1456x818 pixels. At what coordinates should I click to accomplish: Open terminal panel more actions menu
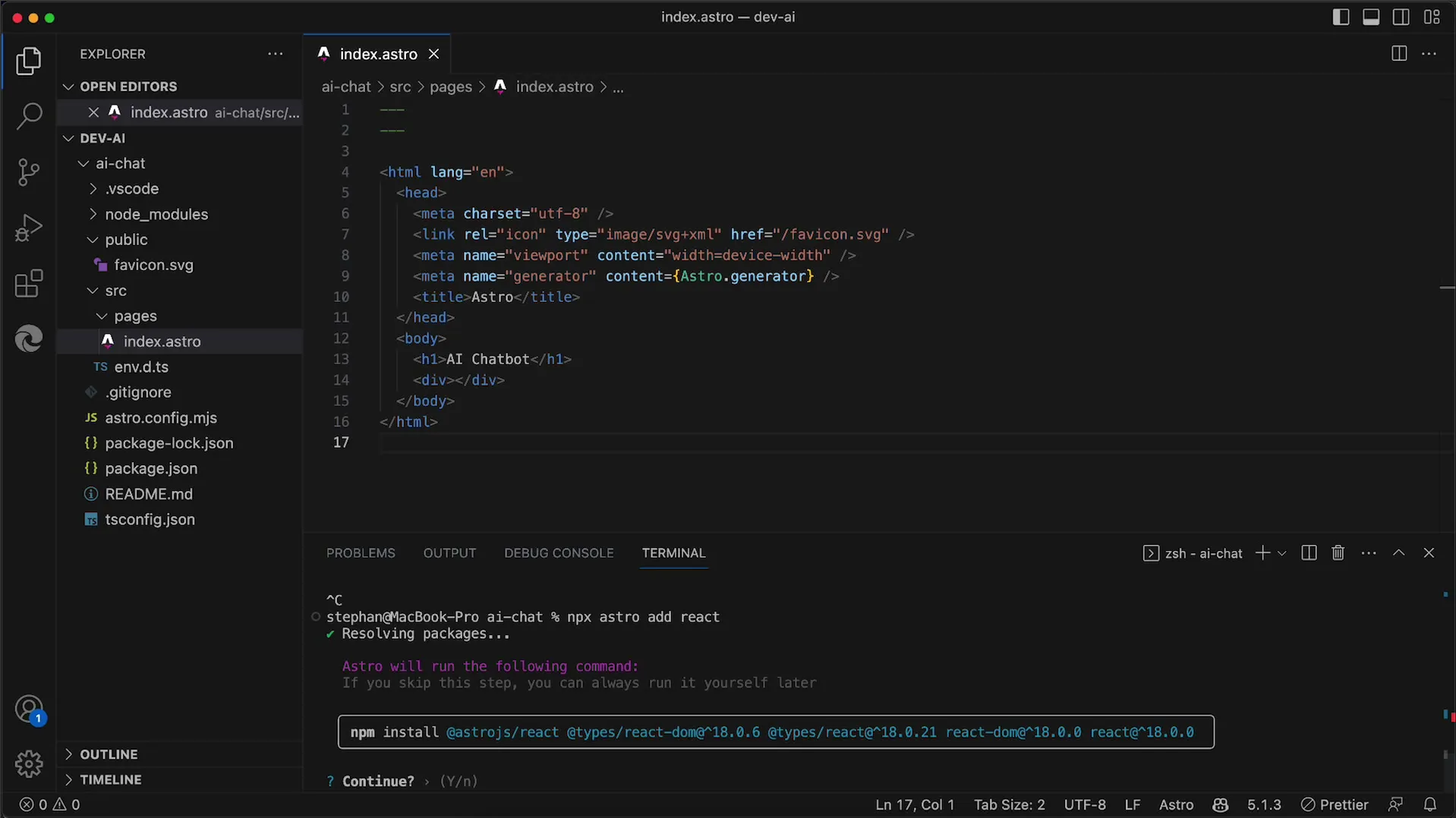(x=1369, y=553)
